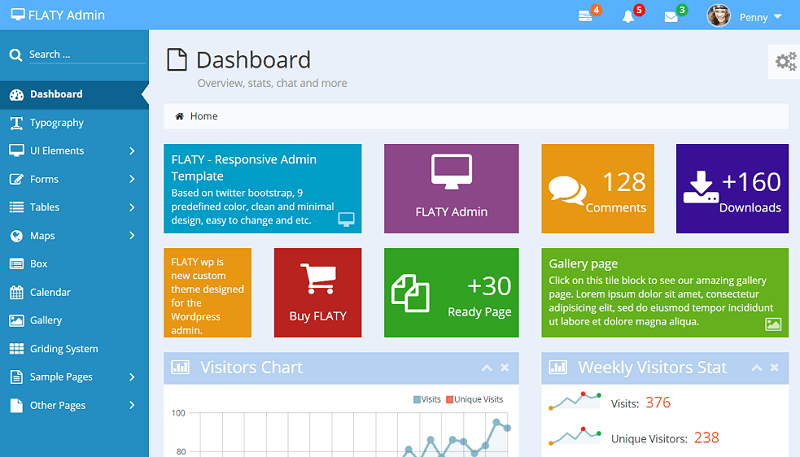Screen dimensions: 800x457
Task: Open the purple FLATY Admin tile
Action: [452, 189]
